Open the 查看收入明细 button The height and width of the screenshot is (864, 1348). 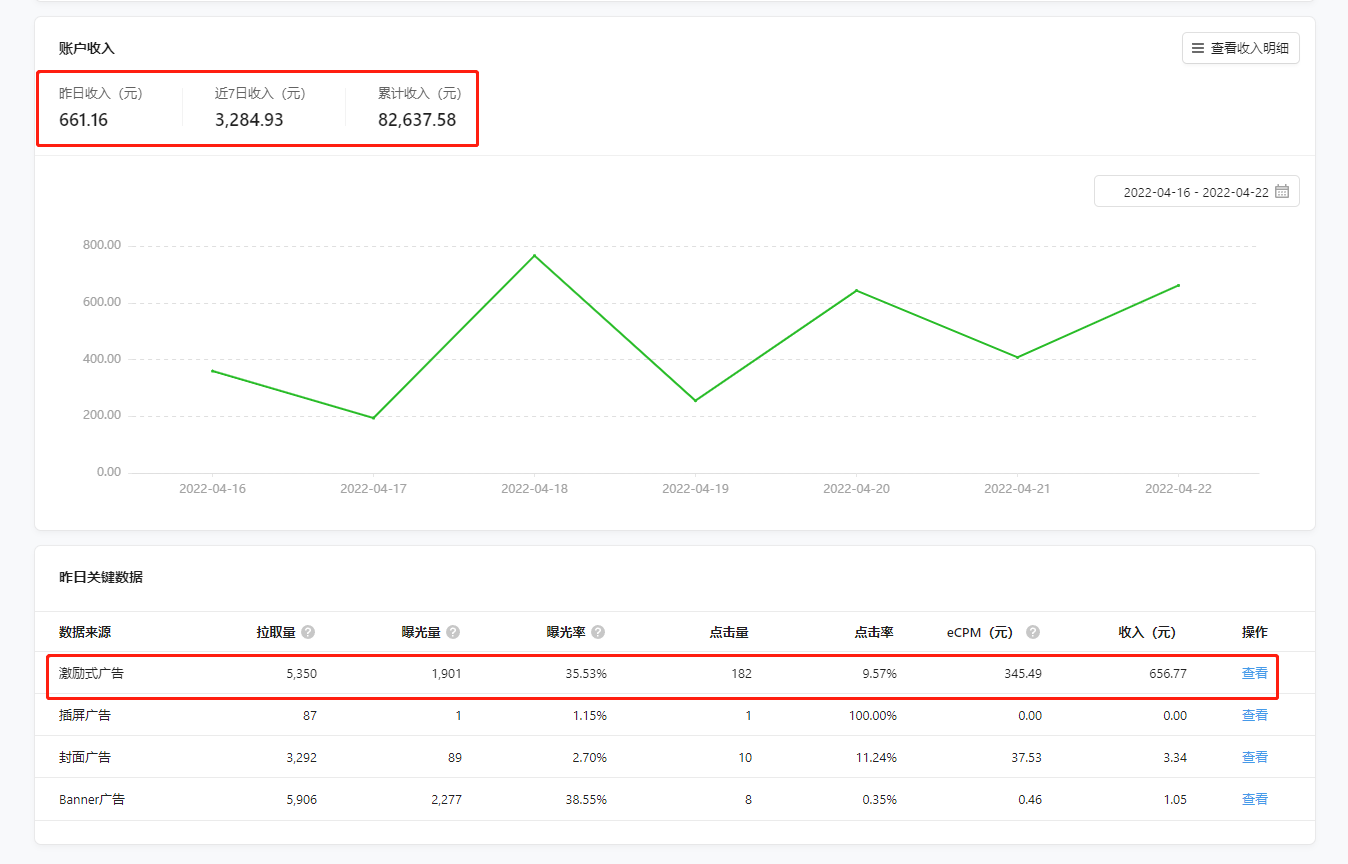pos(1240,48)
